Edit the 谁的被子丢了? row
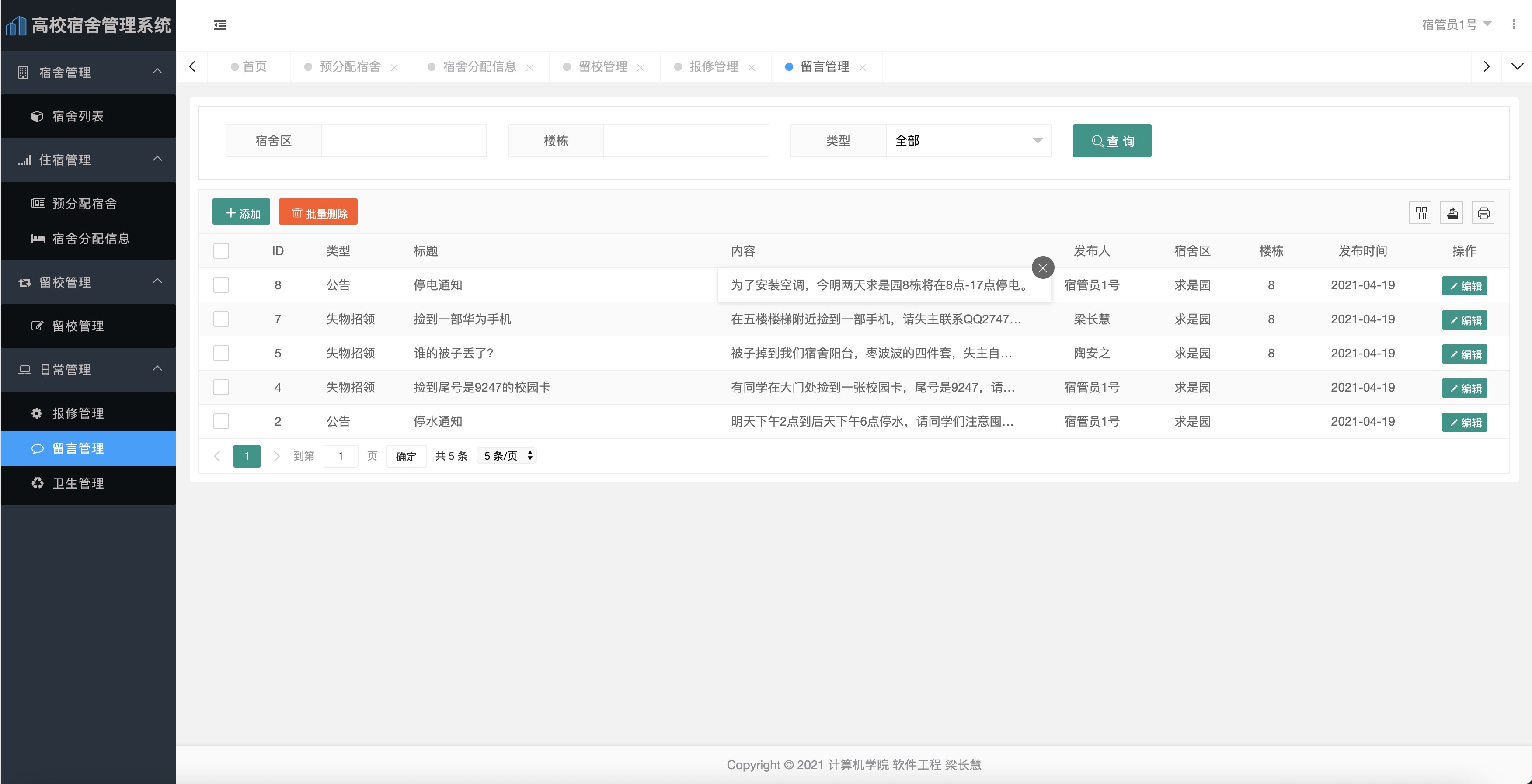Screen dimensions: 1532x784 pos(1464,354)
